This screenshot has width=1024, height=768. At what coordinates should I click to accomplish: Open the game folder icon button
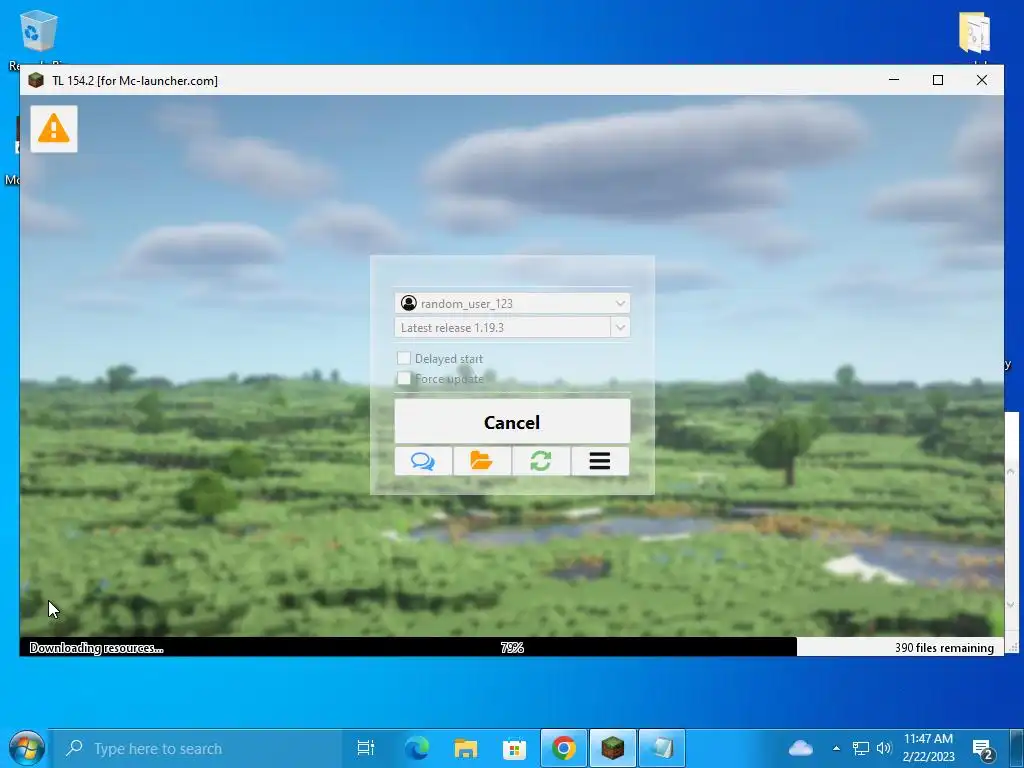click(482, 461)
